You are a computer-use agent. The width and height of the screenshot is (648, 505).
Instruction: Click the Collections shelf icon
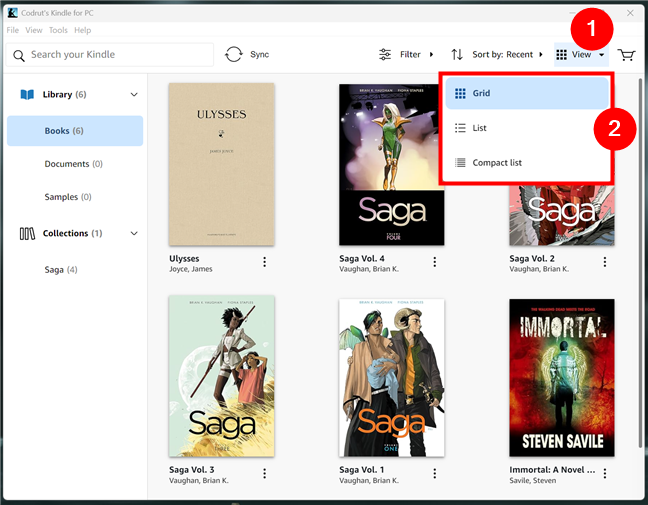(x=27, y=233)
